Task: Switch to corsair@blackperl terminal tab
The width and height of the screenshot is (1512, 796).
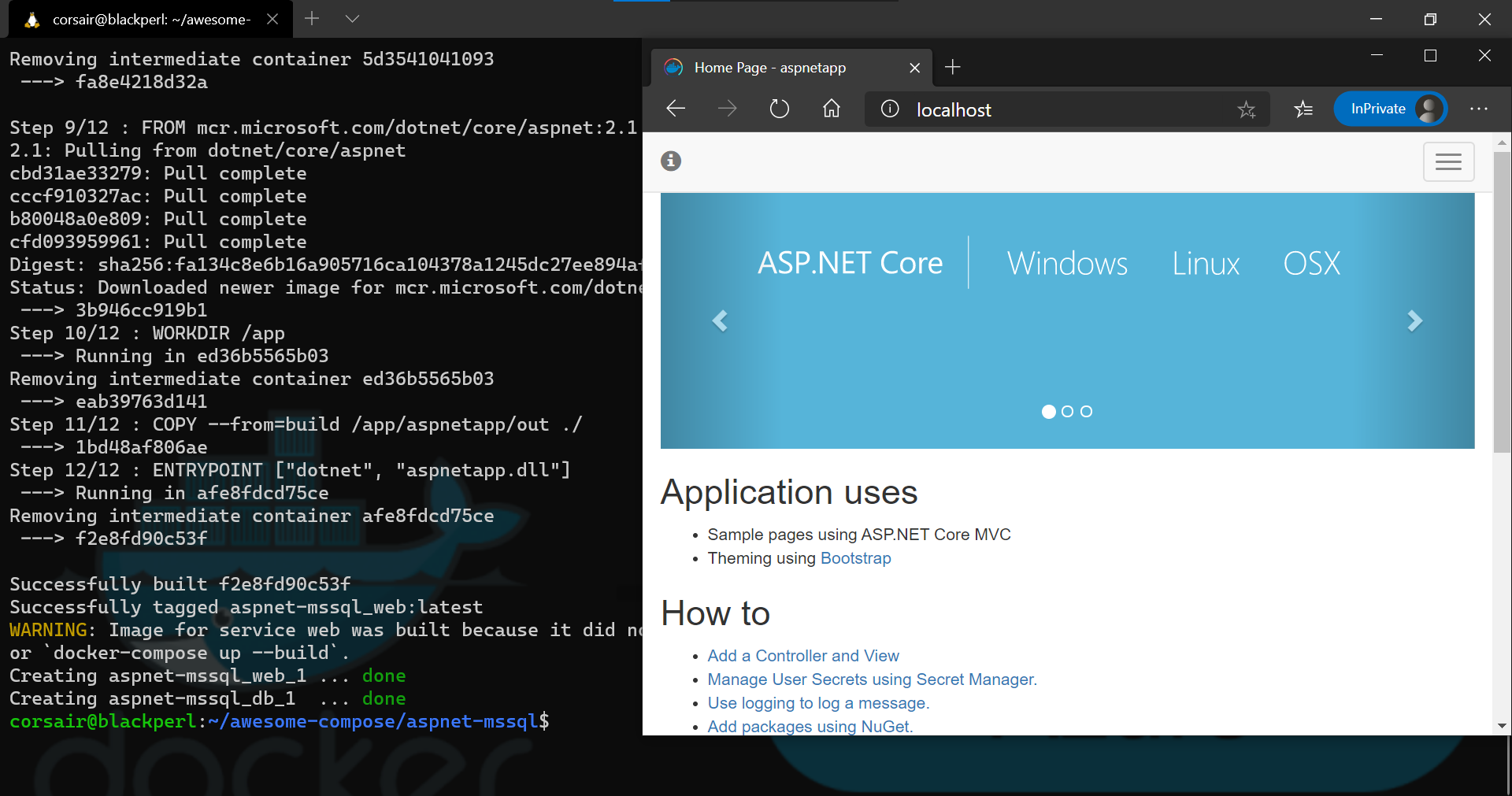Action: [150, 20]
